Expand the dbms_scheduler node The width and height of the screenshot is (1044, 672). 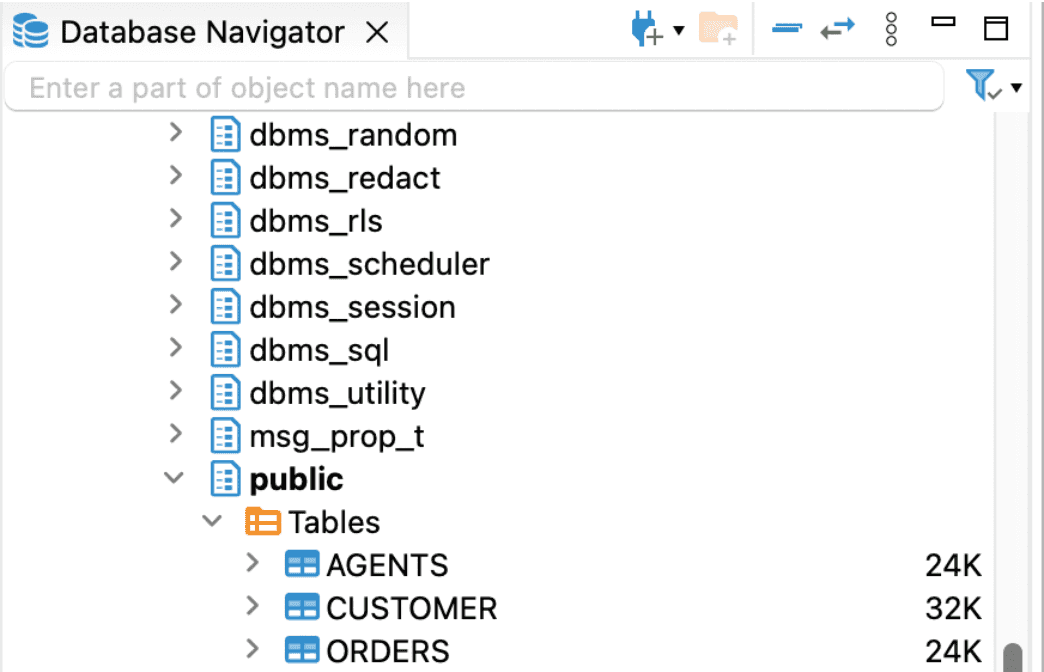[176, 263]
